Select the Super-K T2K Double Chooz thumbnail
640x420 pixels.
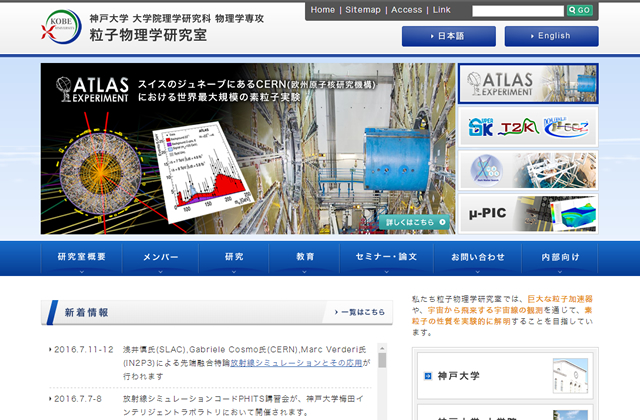pos(528,127)
